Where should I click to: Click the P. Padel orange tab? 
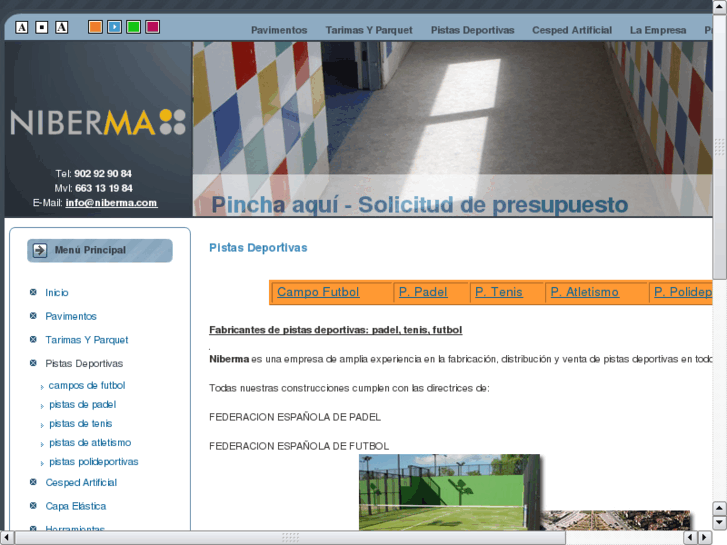tap(423, 292)
